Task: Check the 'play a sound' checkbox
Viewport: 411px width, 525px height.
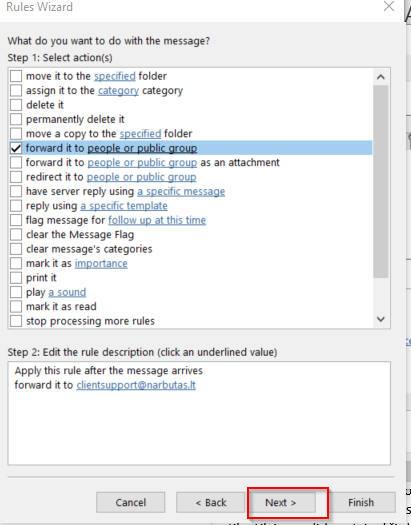Action: pos(16,292)
